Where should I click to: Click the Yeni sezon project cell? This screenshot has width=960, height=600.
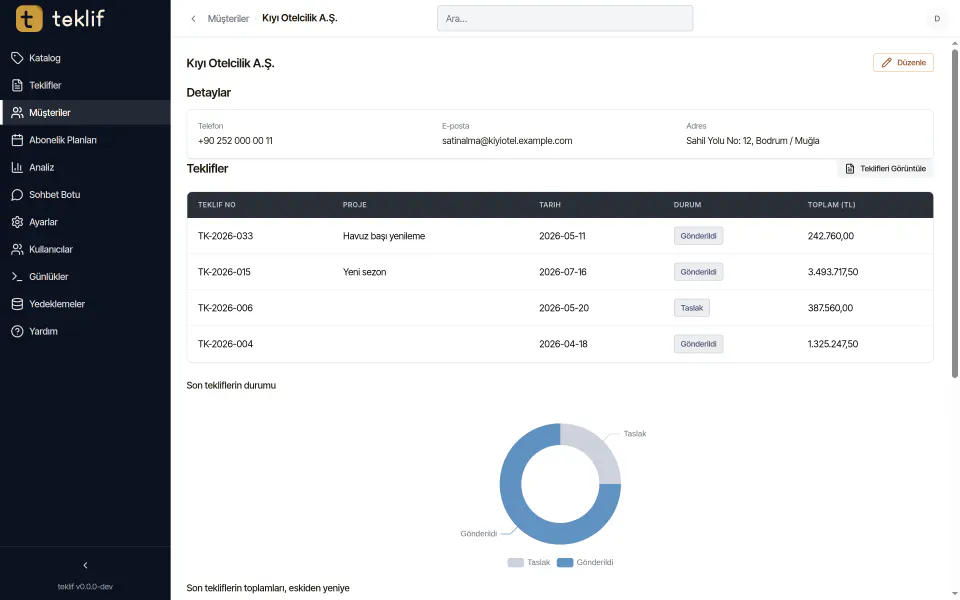[364, 272]
